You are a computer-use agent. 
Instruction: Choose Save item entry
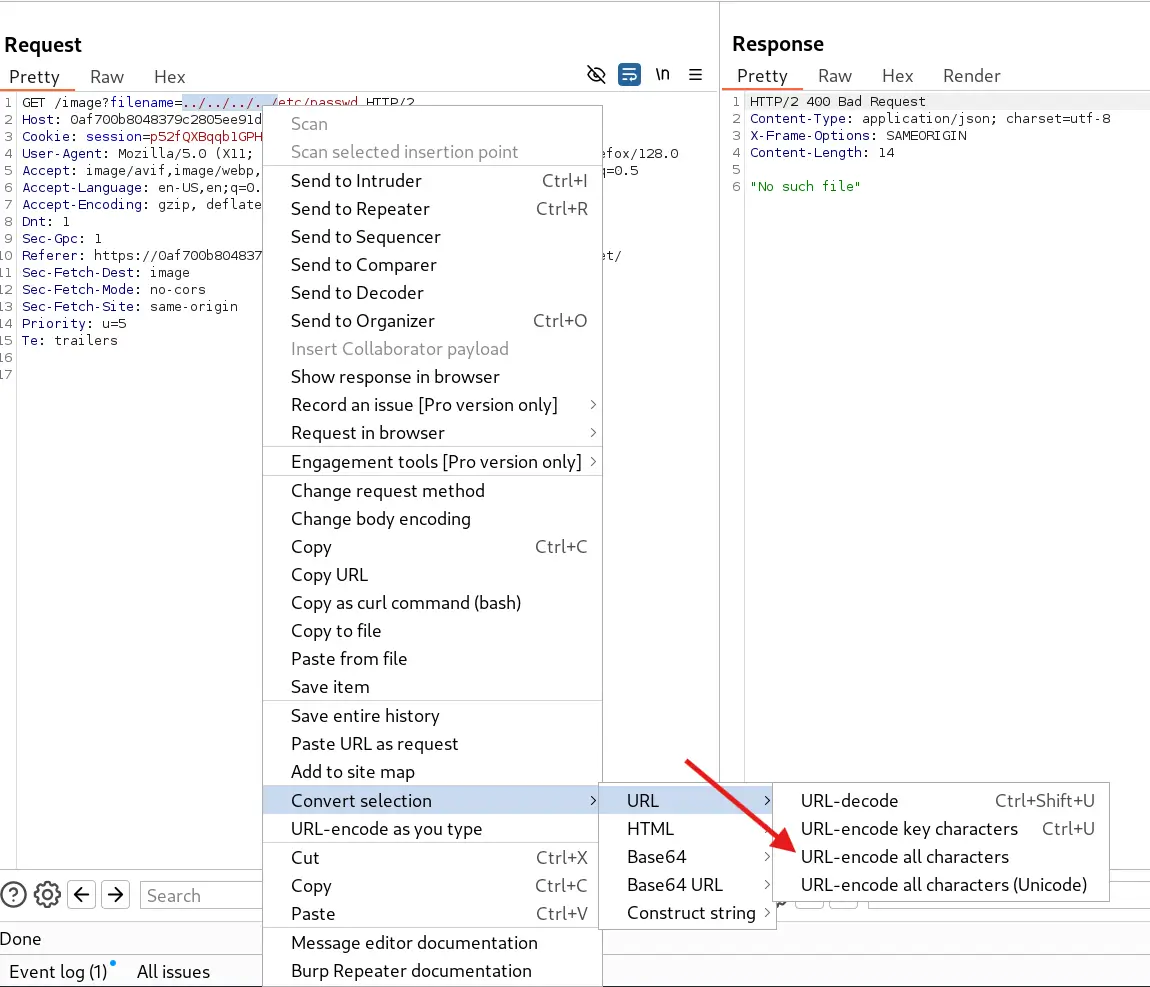coord(432,686)
